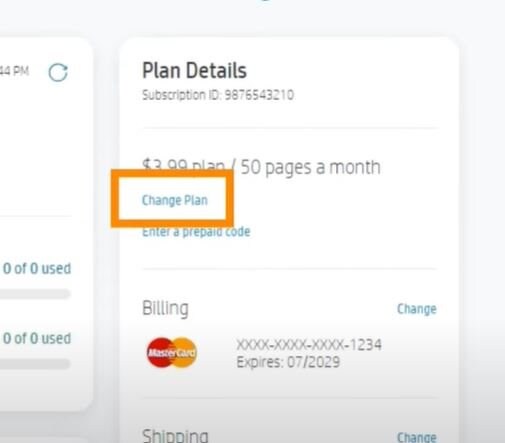Change the Shipping information
Image resolution: width=505 pixels, height=443 pixels.
416,437
